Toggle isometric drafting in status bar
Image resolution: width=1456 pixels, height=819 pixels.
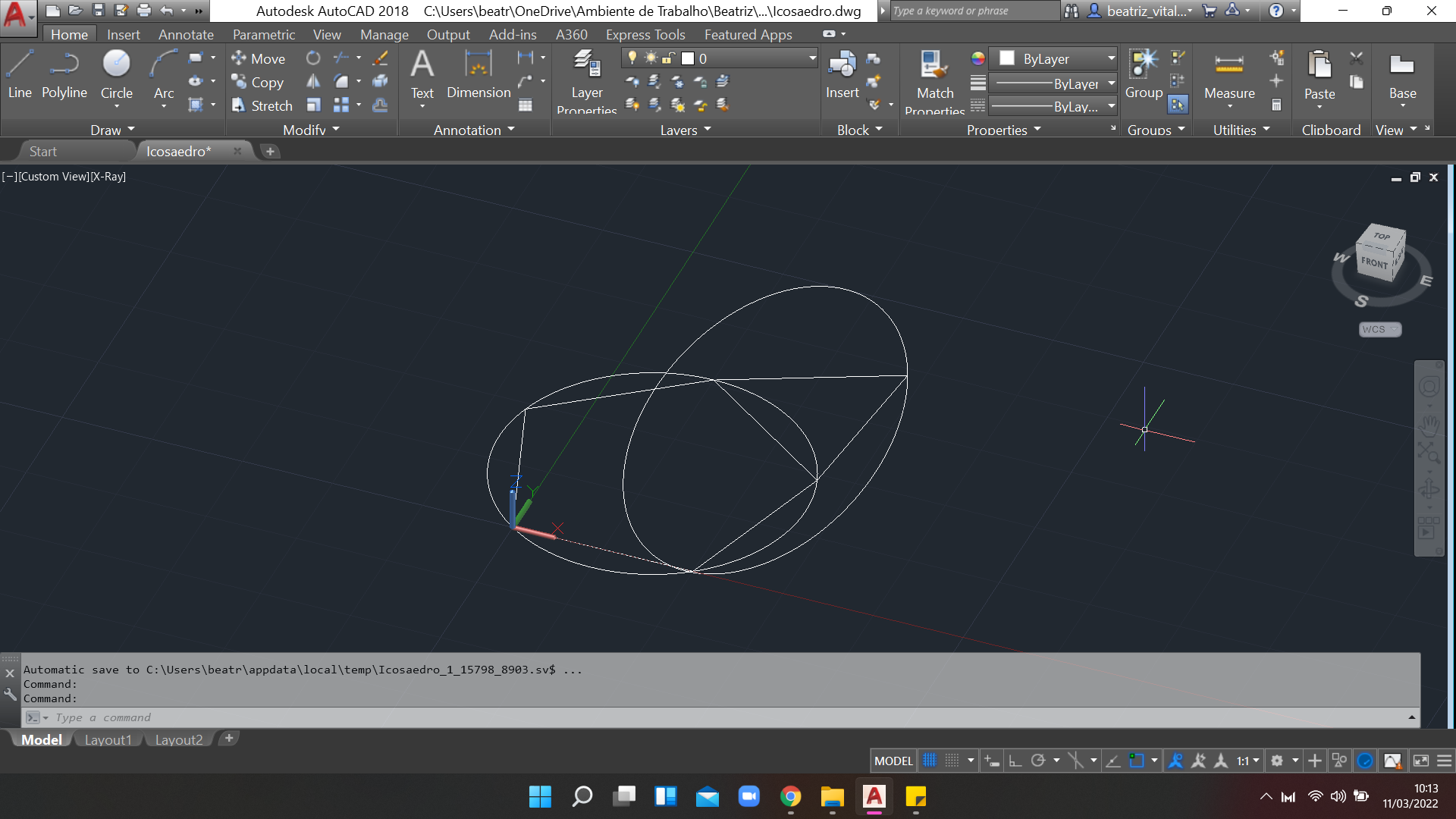1075,761
